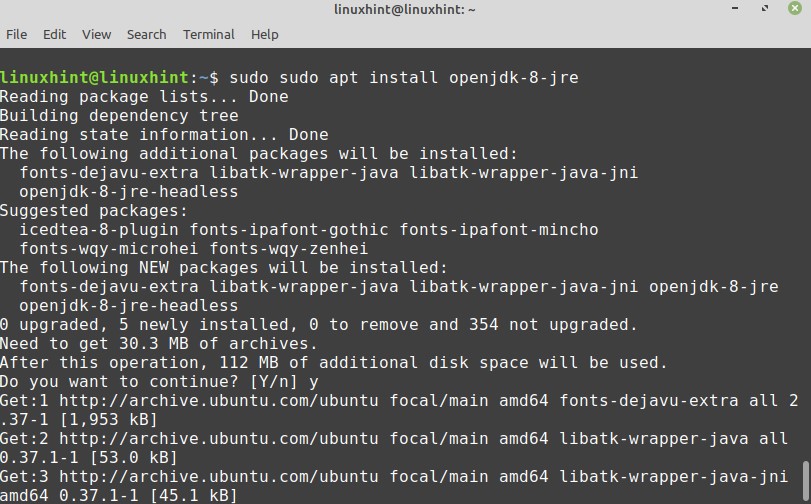Image resolution: width=811 pixels, height=504 pixels.
Task: Click the 'fonts-ipafont-gothic' package name
Action: pos(289,230)
